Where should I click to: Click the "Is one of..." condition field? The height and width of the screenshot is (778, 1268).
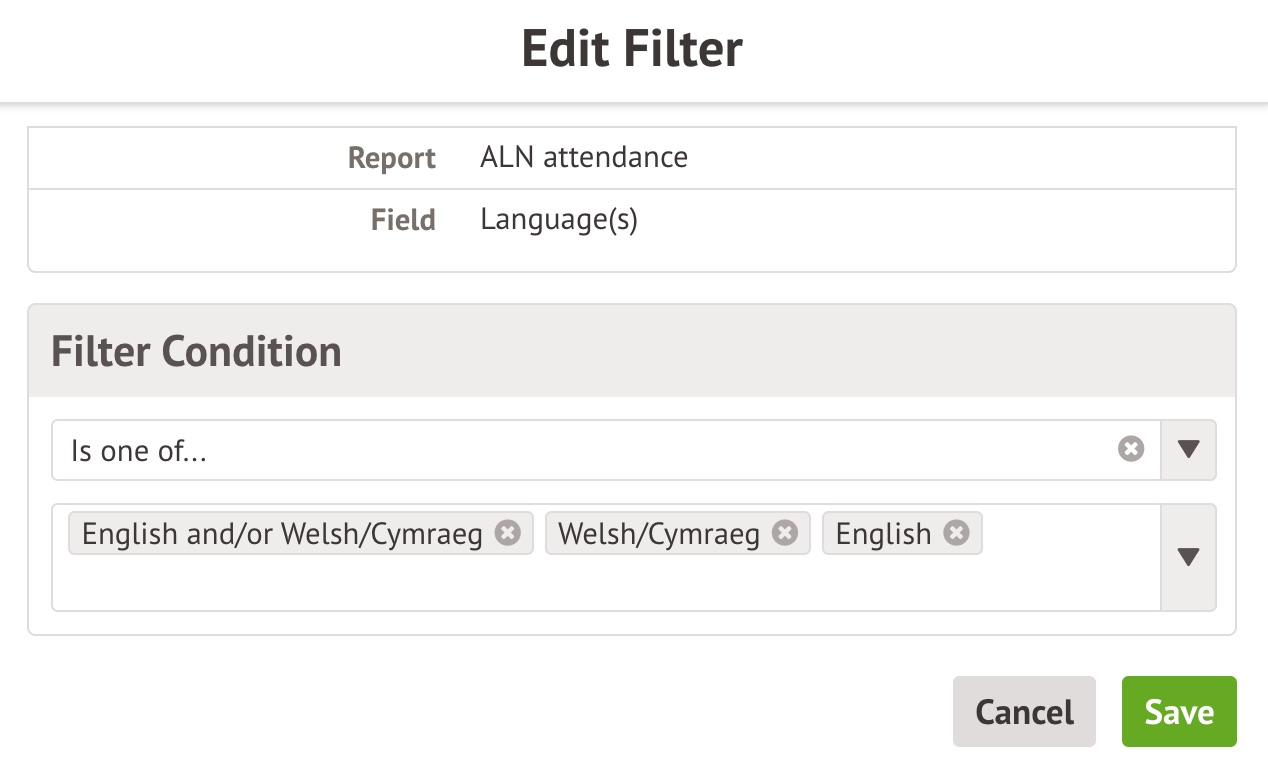click(x=580, y=450)
